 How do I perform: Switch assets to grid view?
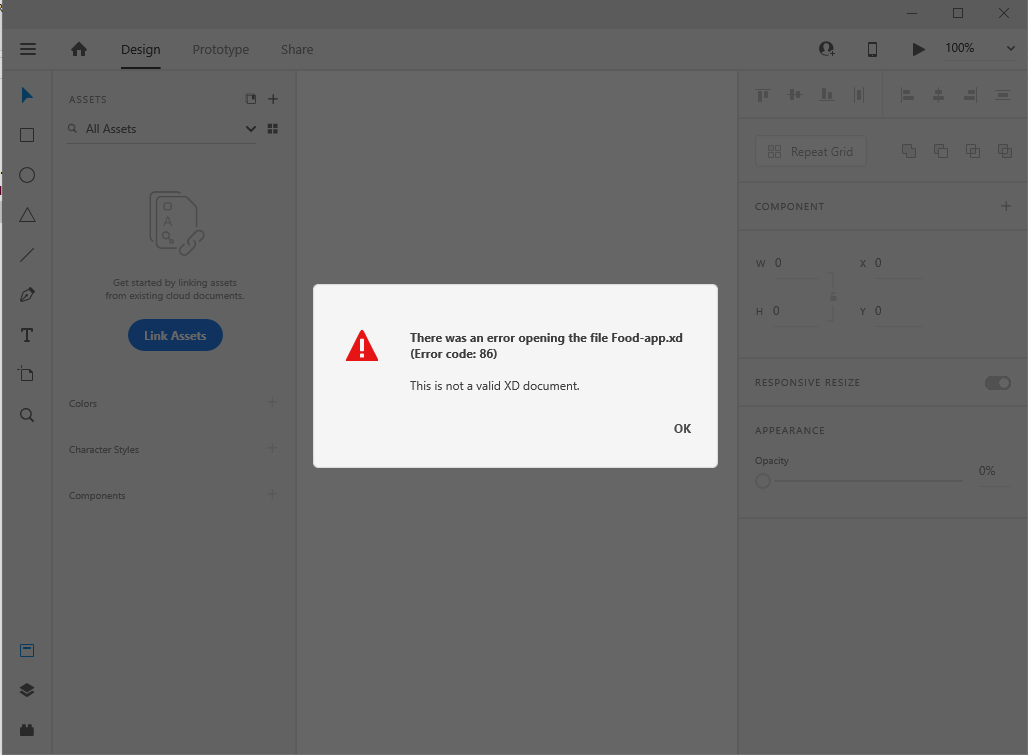tap(273, 128)
